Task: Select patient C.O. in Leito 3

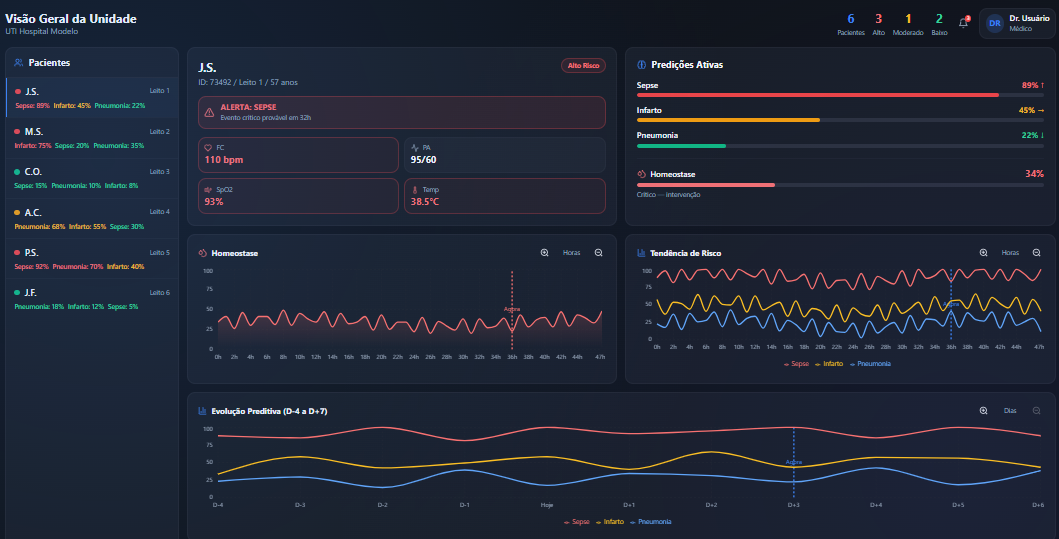Action: 93,178
